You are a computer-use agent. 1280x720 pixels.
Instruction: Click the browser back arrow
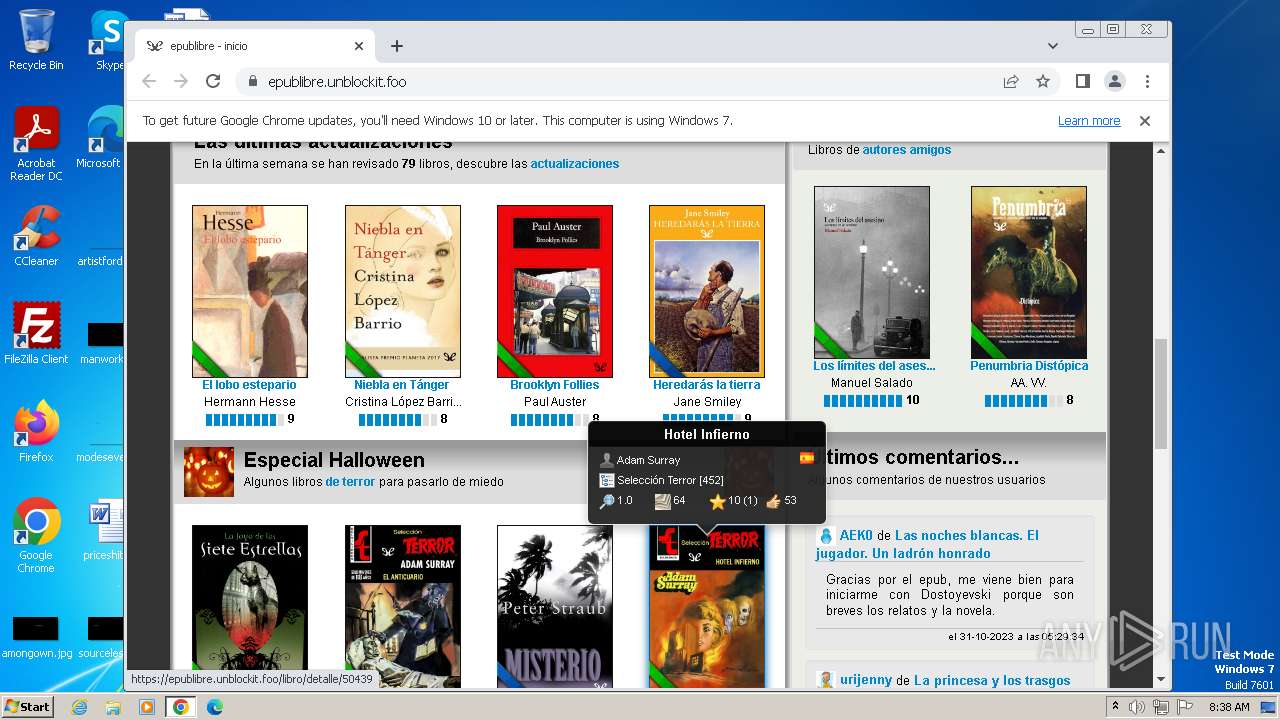point(149,81)
